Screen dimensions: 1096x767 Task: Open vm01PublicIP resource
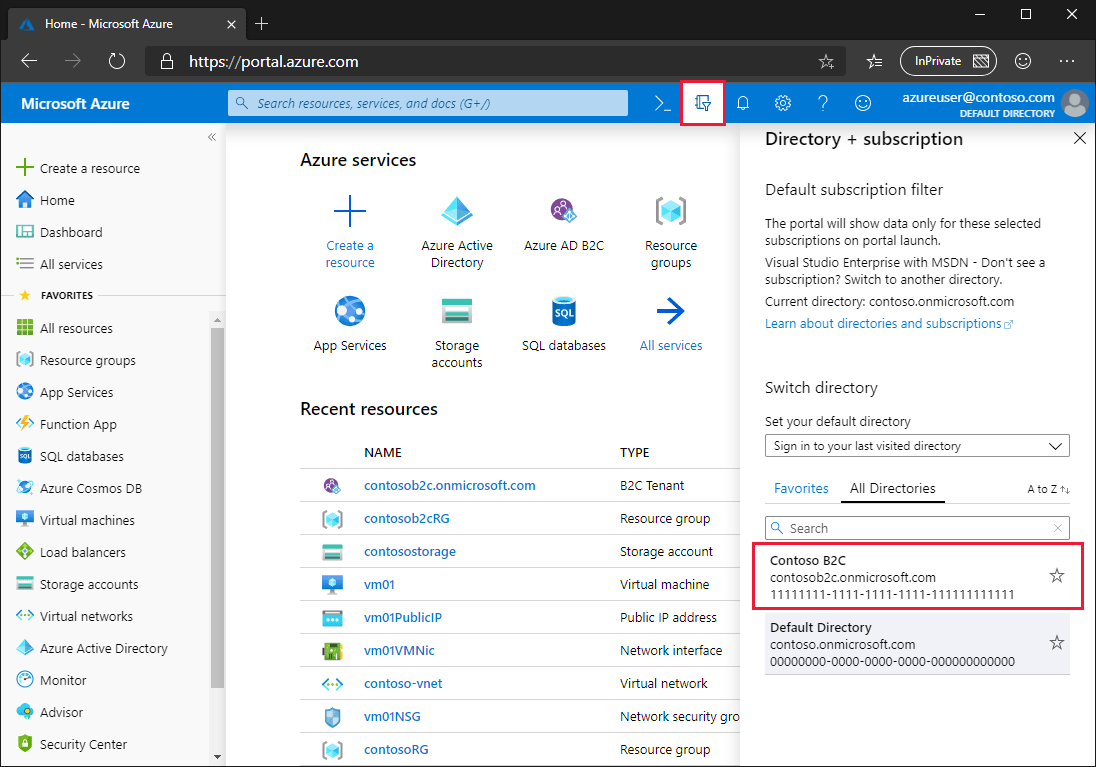[403, 617]
